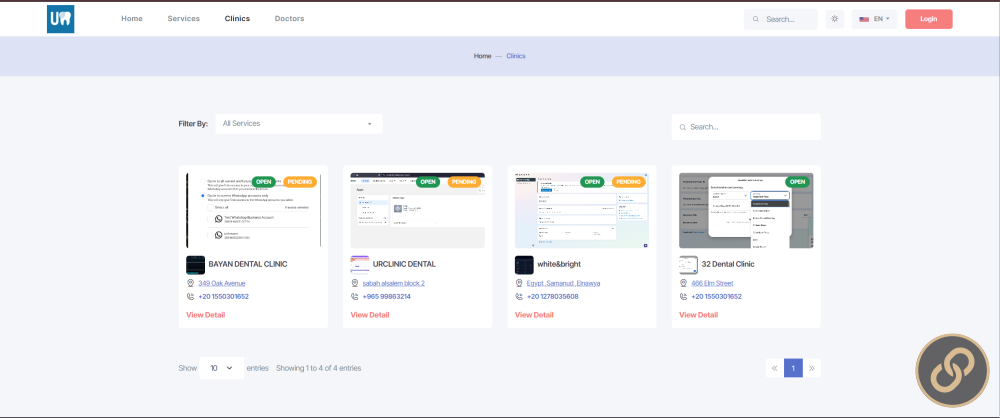Click the 32 Dental Clinic logo avatar
The image size is (1000, 418).
click(688, 265)
